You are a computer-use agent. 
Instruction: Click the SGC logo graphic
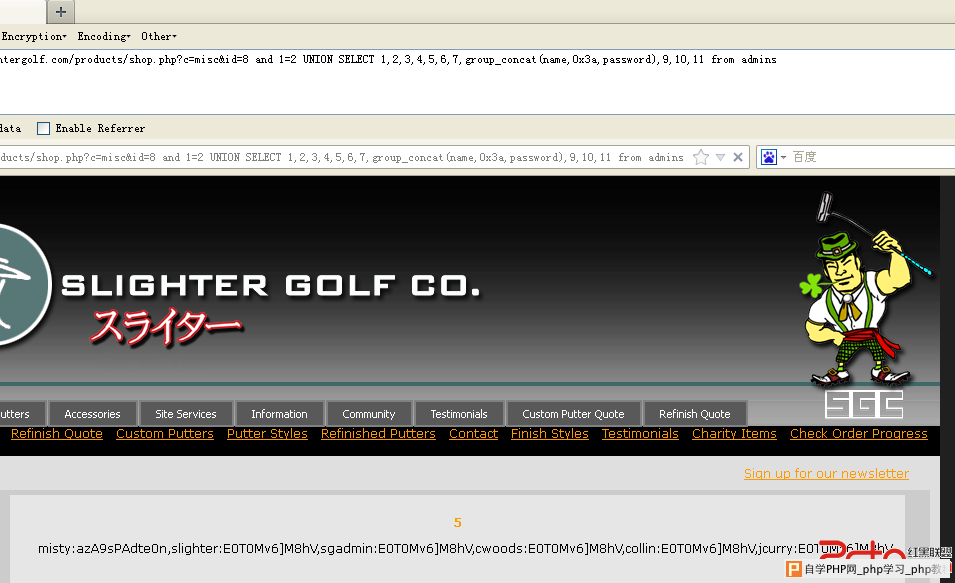tap(864, 405)
